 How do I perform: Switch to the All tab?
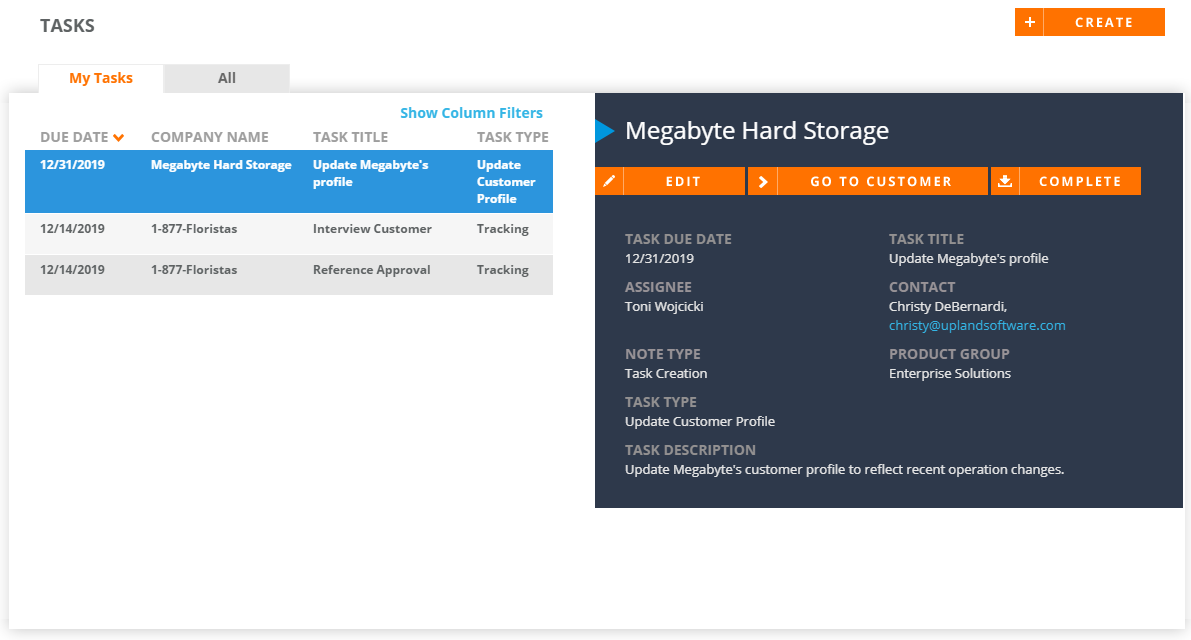[x=226, y=78]
